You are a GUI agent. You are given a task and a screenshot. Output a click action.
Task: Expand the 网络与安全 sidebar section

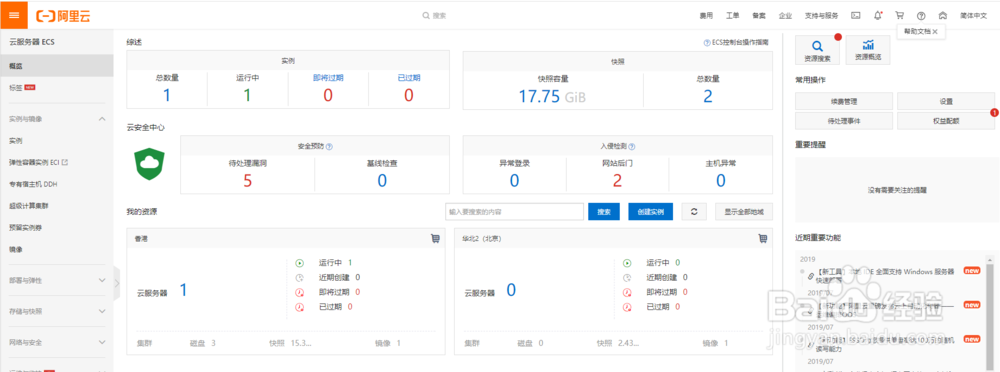tap(102, 343)
